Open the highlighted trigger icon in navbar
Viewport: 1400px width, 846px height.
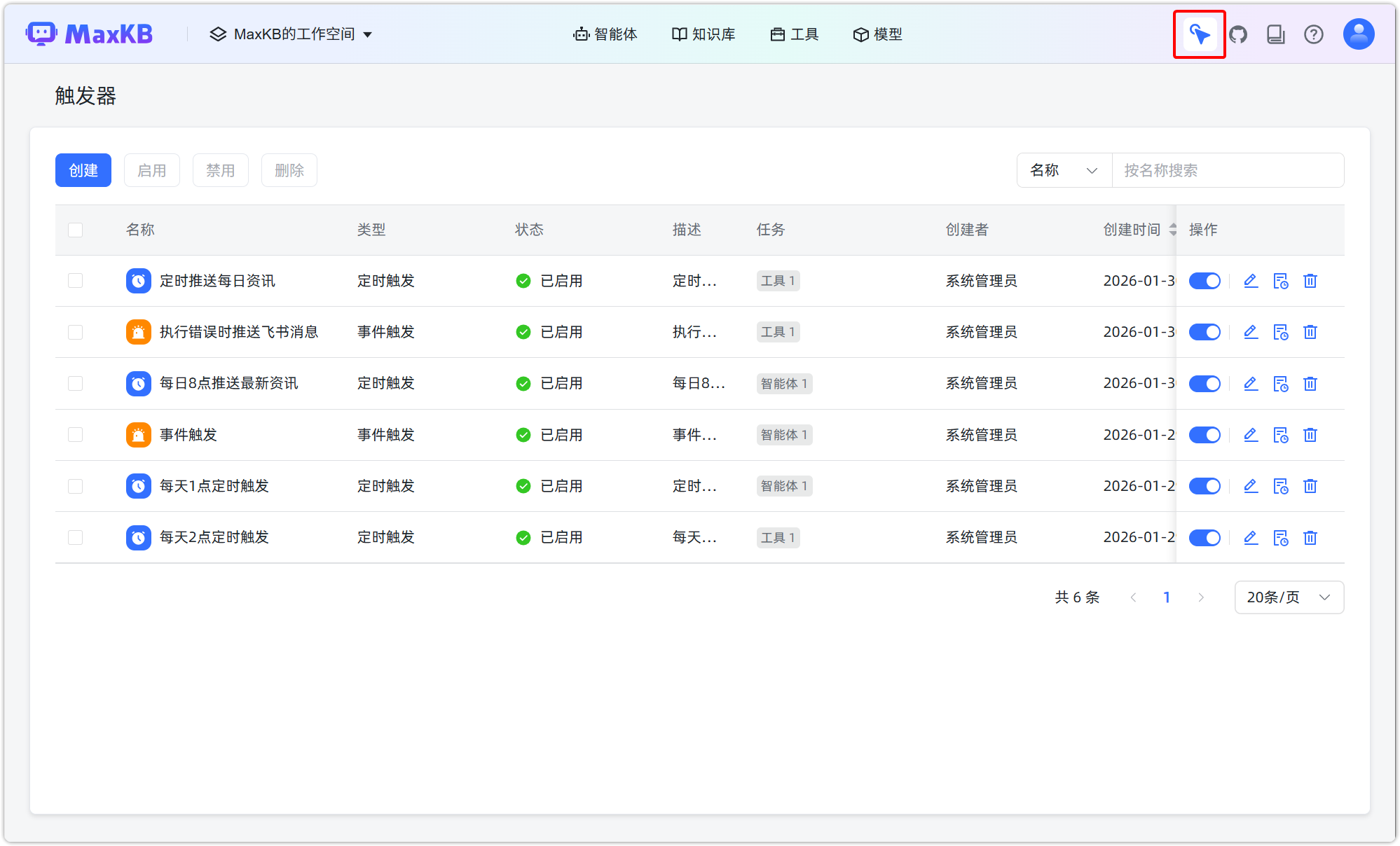[x=1199, y=34]
